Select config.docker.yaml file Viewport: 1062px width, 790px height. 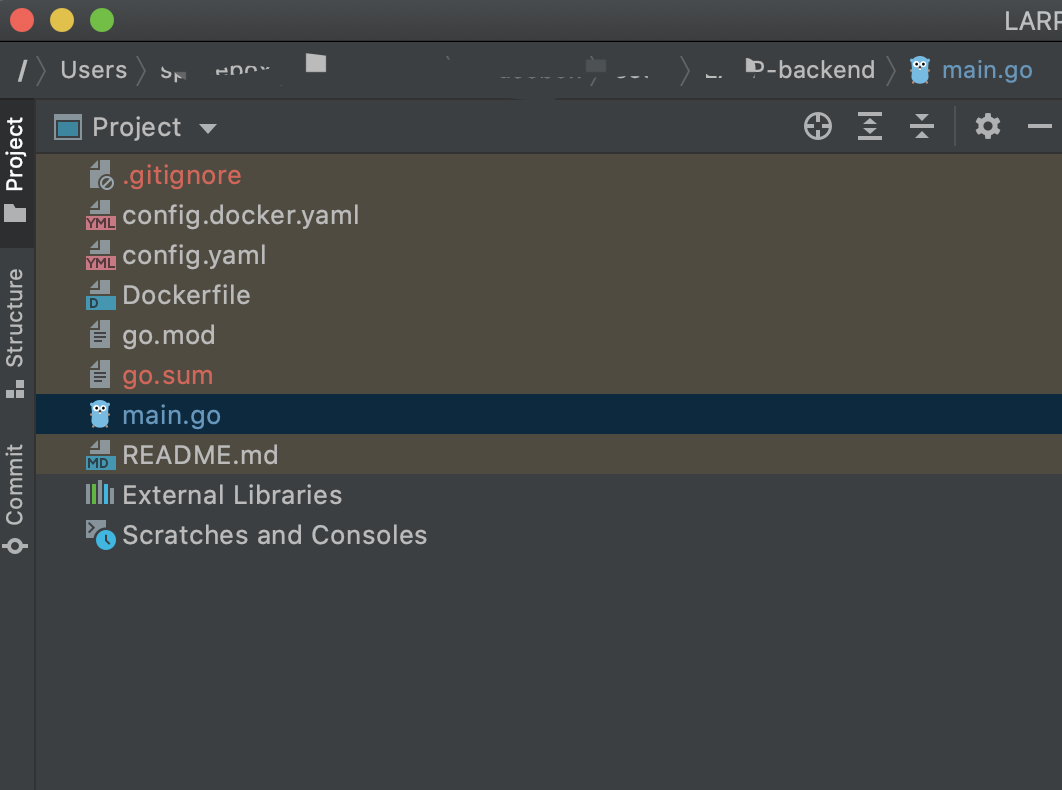(x=240, y=215)
